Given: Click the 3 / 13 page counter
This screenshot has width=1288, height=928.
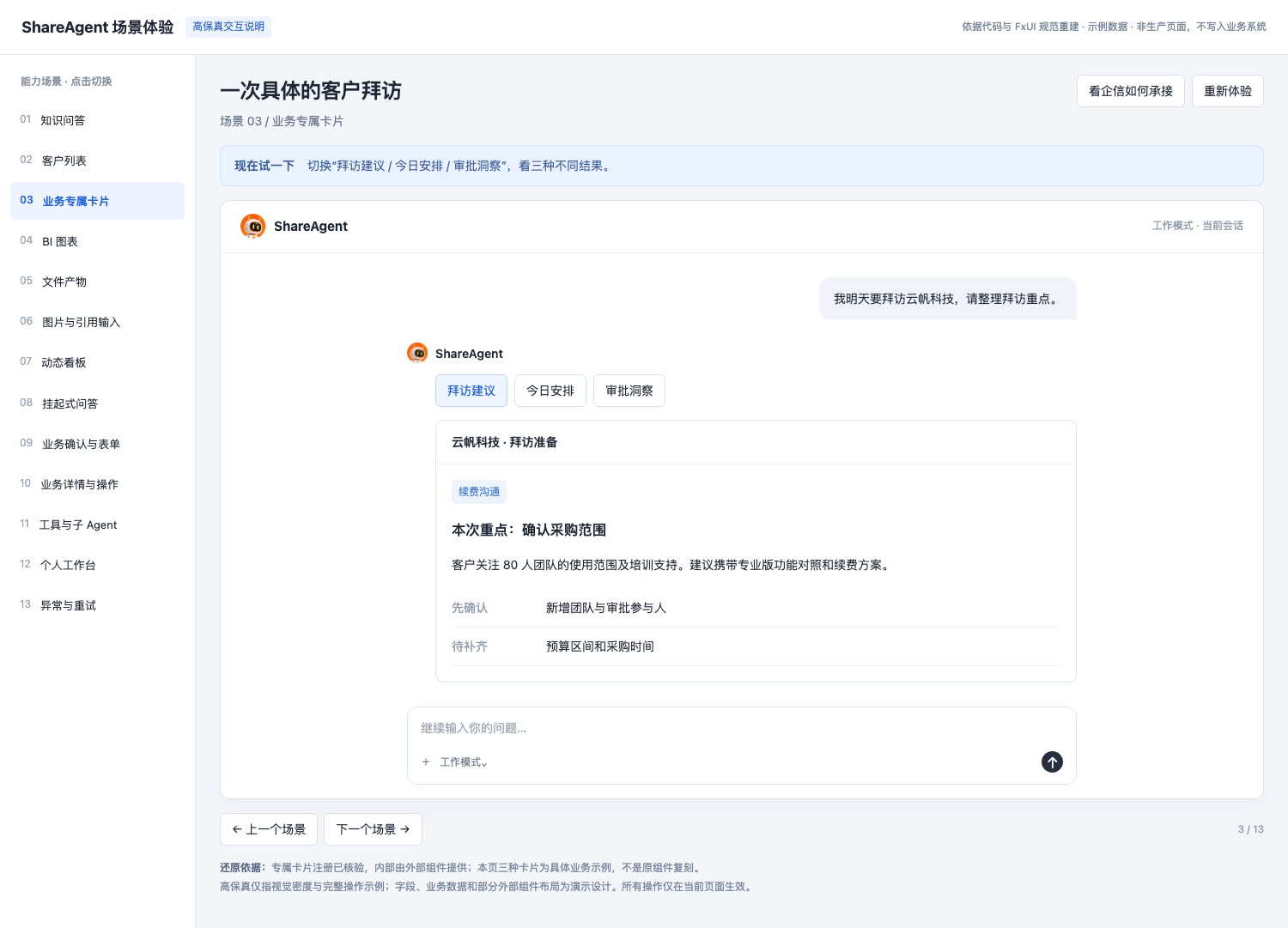Looking at the screenshot, I should (x=1251, y=829).
